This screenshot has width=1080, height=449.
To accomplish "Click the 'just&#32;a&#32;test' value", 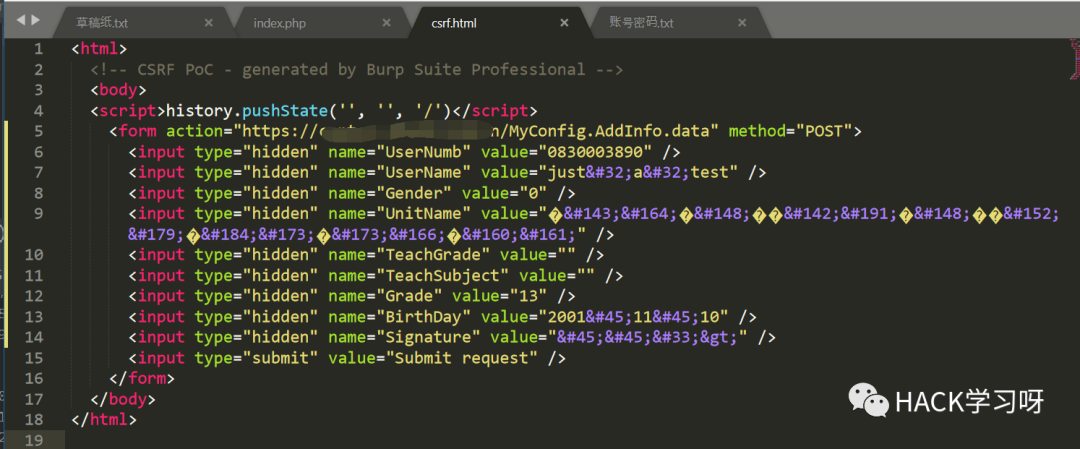I will [x=639, y=172].
